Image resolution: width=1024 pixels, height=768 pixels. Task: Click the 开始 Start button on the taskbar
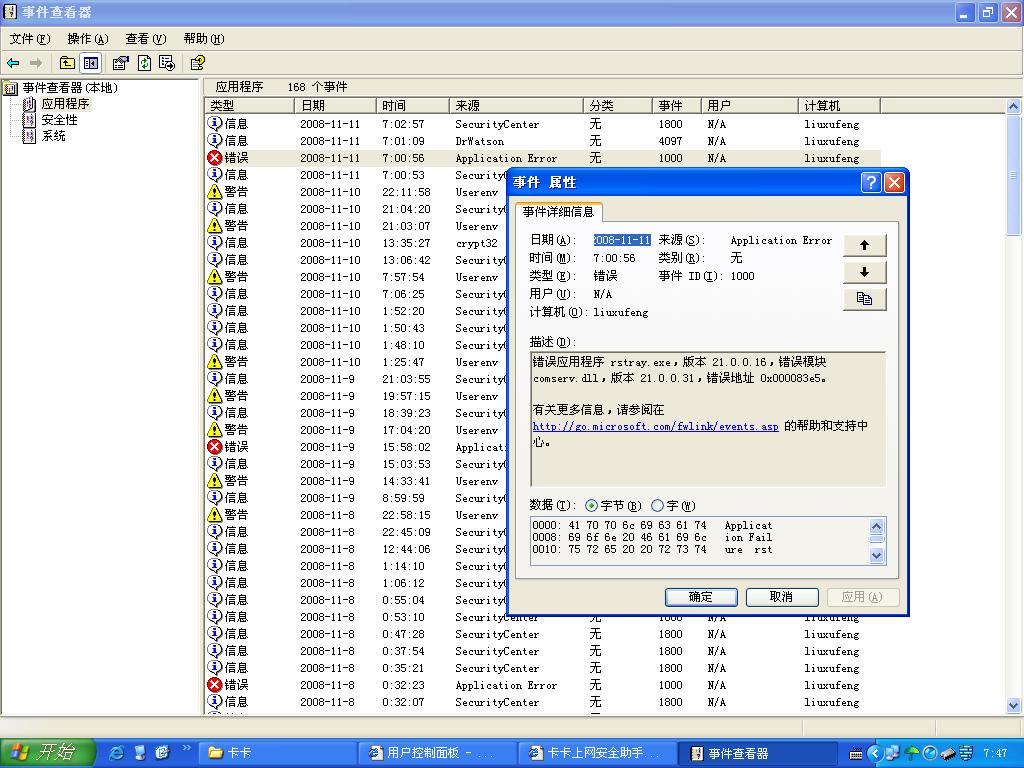coord(47,753)
